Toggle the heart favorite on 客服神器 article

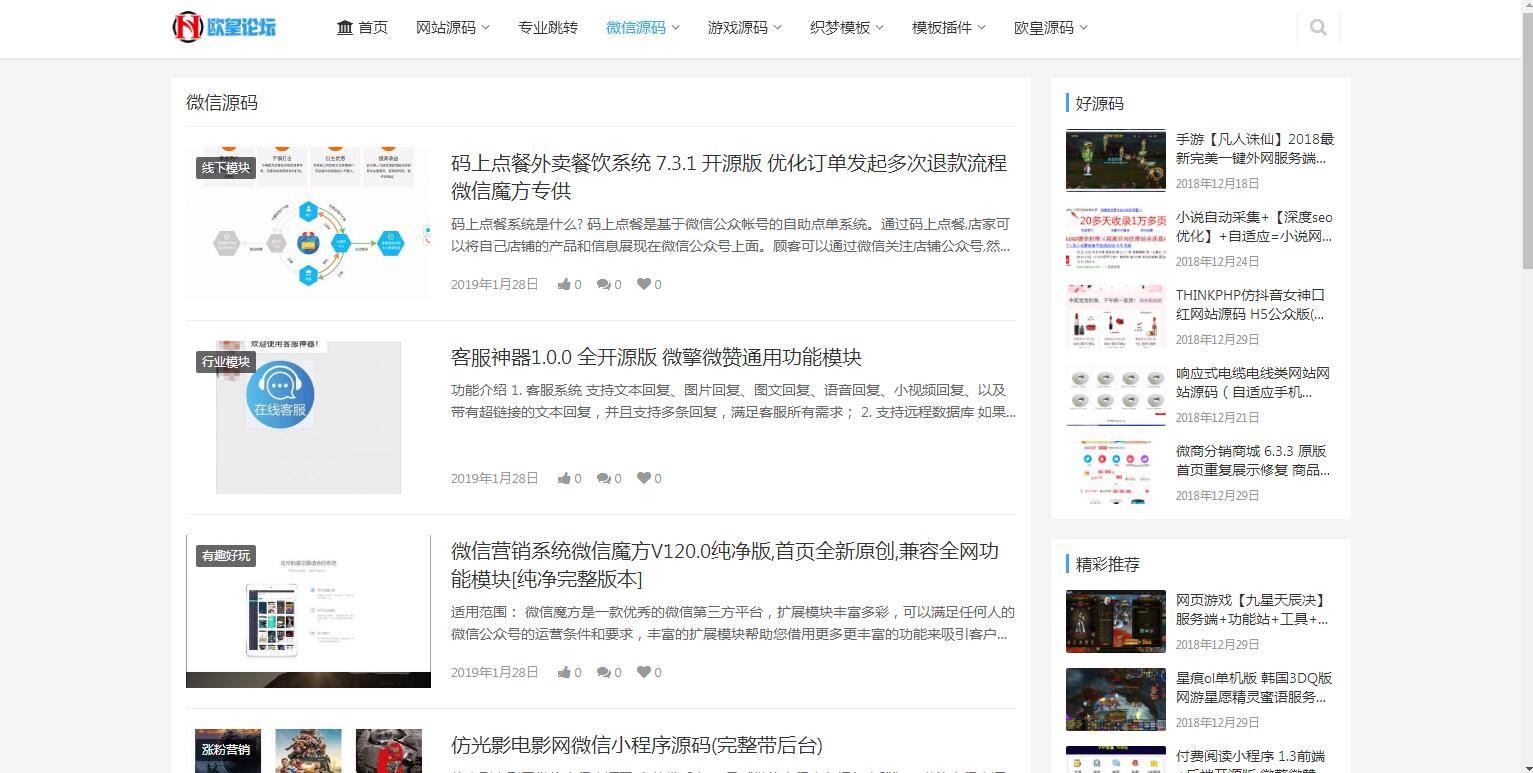coord(643,478)
